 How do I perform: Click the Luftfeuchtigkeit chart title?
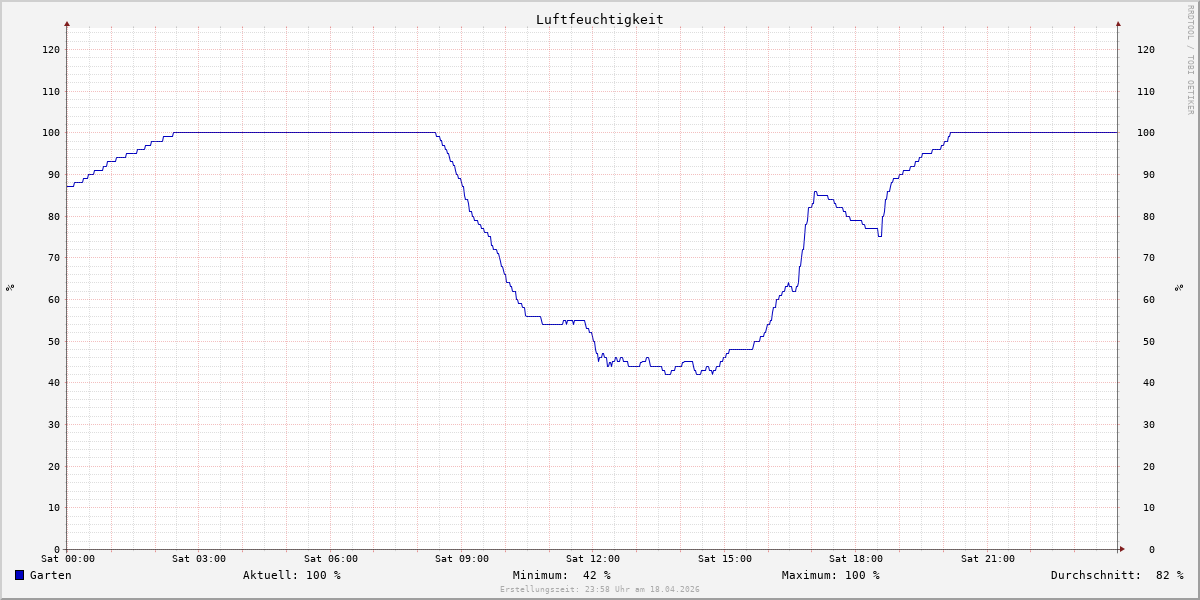[599, 19]
